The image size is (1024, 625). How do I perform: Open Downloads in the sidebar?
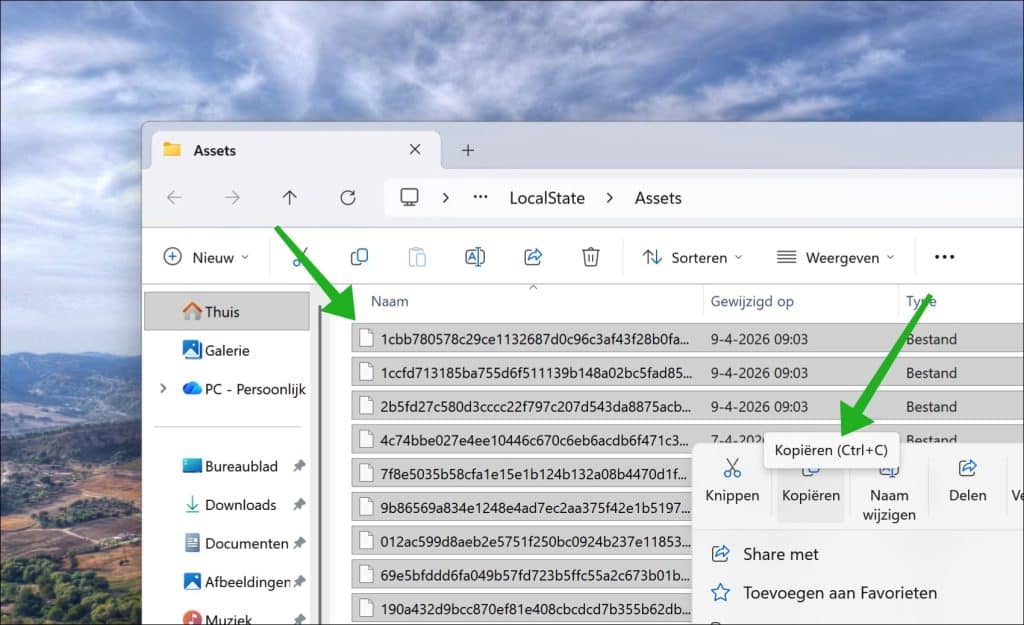[x=240, y=505]
